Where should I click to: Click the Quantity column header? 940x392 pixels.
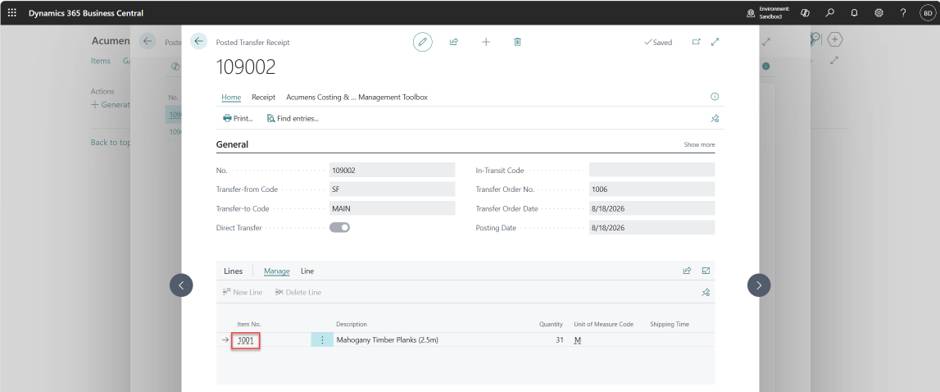(550, 324)
